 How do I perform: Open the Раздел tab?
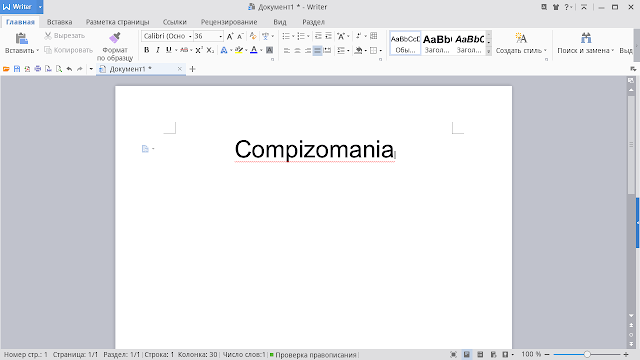[313, 22]
